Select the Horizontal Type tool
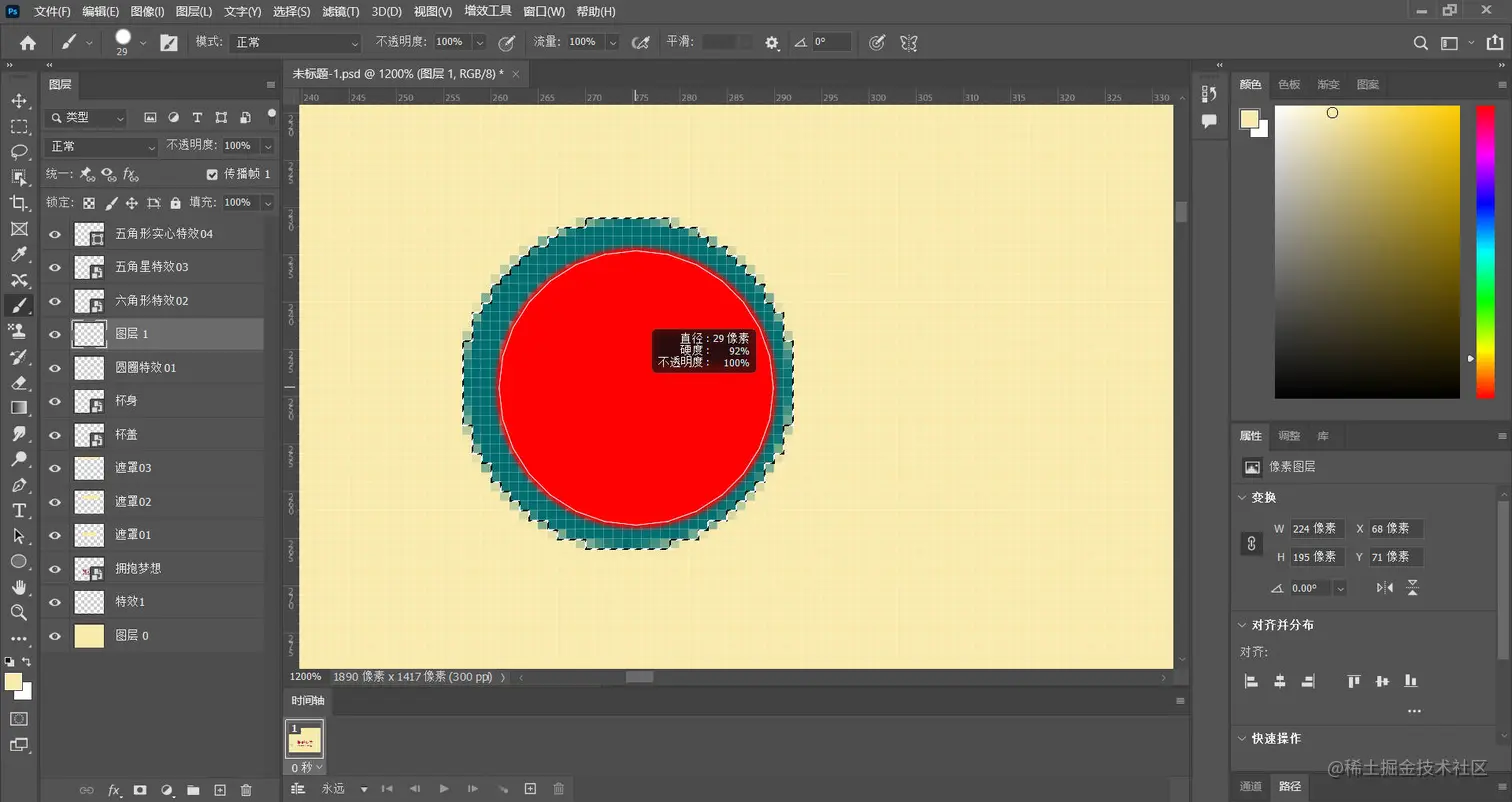Viewport: 1512px width, 802px height. pos(20,510)
